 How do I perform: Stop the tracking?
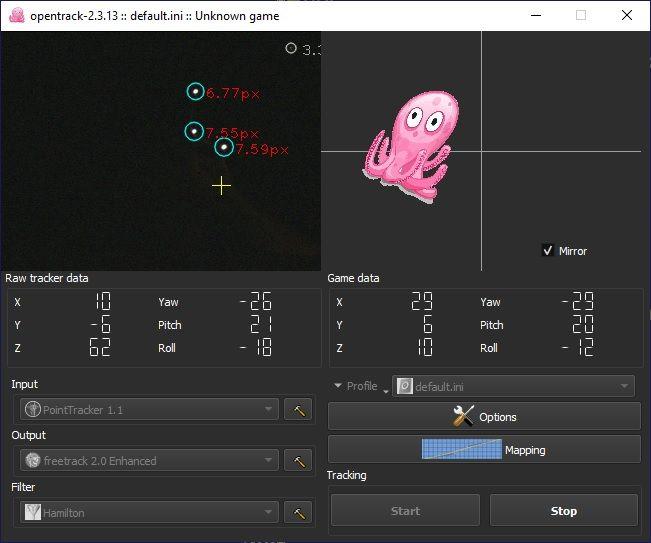pos(563,511)
